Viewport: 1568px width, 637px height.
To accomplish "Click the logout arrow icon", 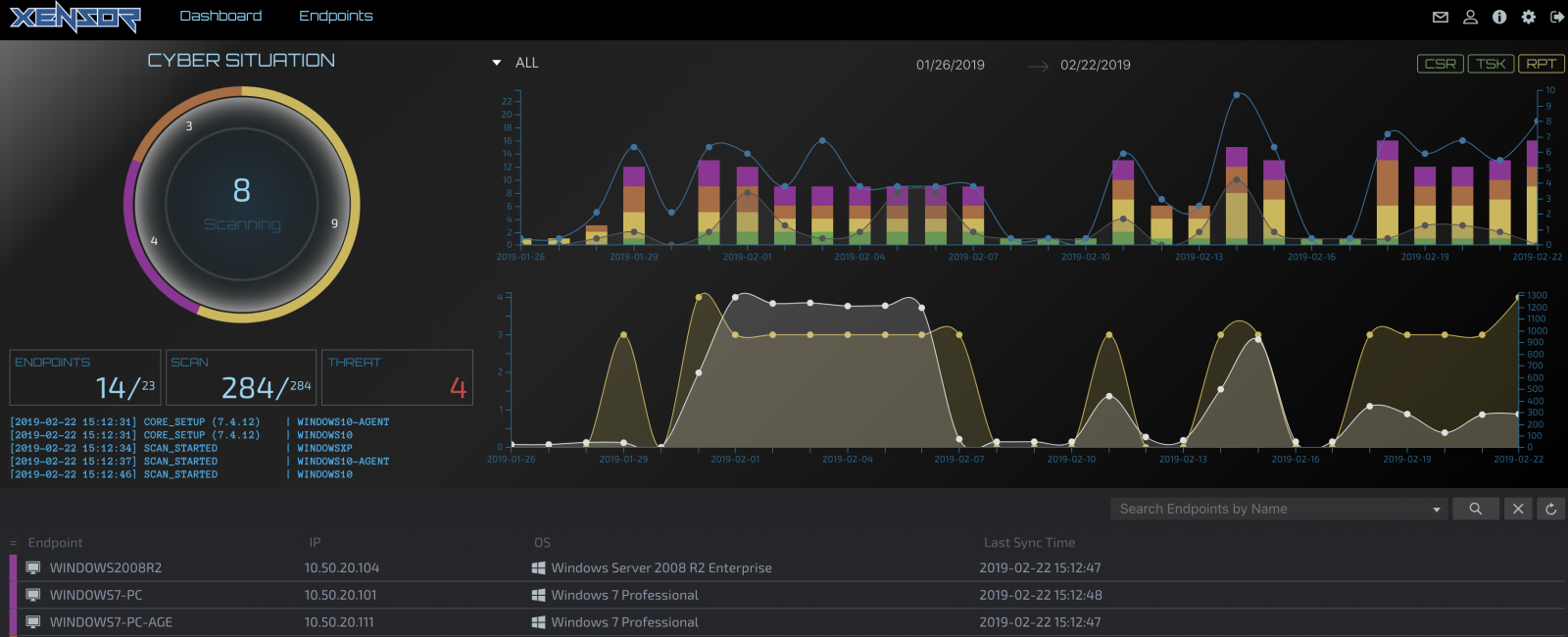I will pyautogui.click(x=1556, y=17).
